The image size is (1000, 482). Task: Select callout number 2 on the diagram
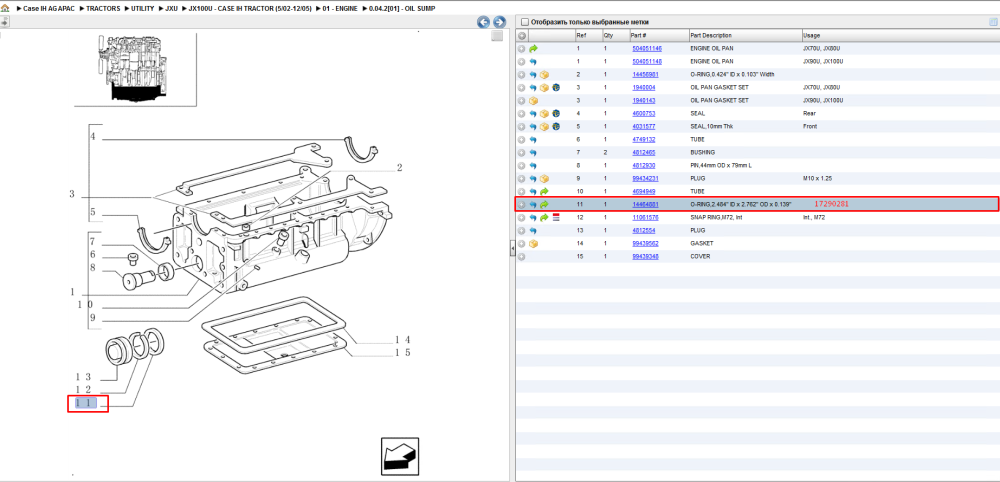399,168
